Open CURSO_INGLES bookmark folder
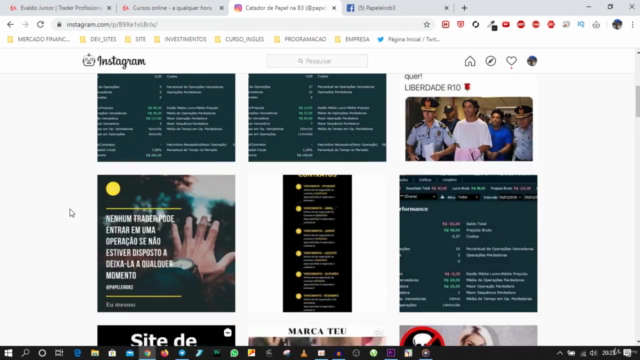 (x=240, y=40)
